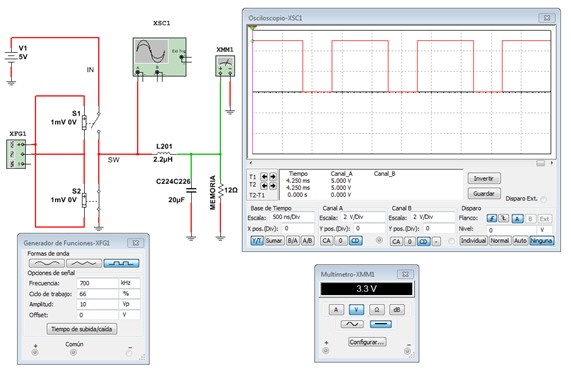
Task: Set multimeter to ammeter mode A
Action: point(336,310)
